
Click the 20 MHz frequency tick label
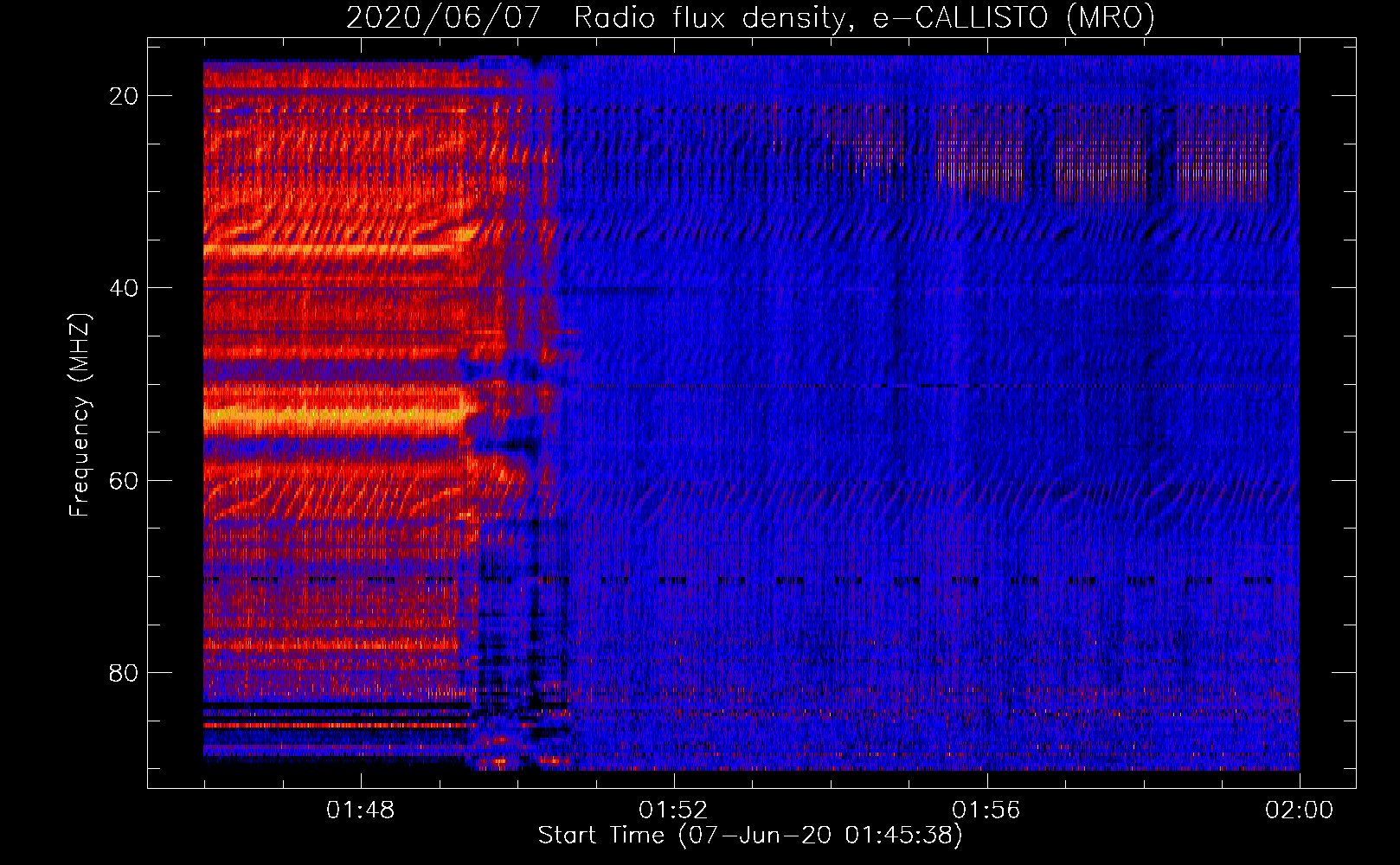pos(124,96)
